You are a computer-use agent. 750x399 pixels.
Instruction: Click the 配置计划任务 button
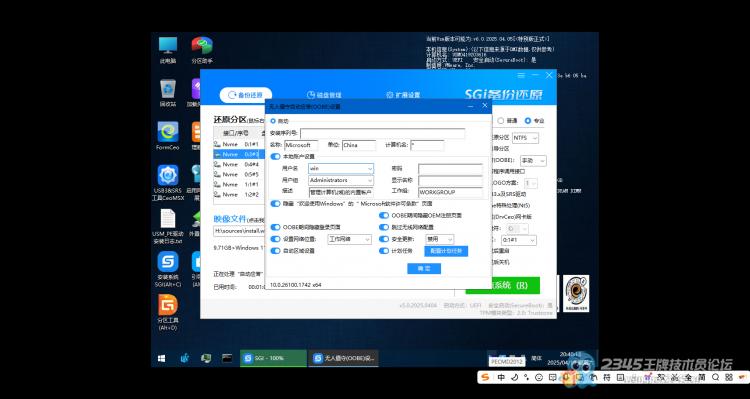point(446,251)
